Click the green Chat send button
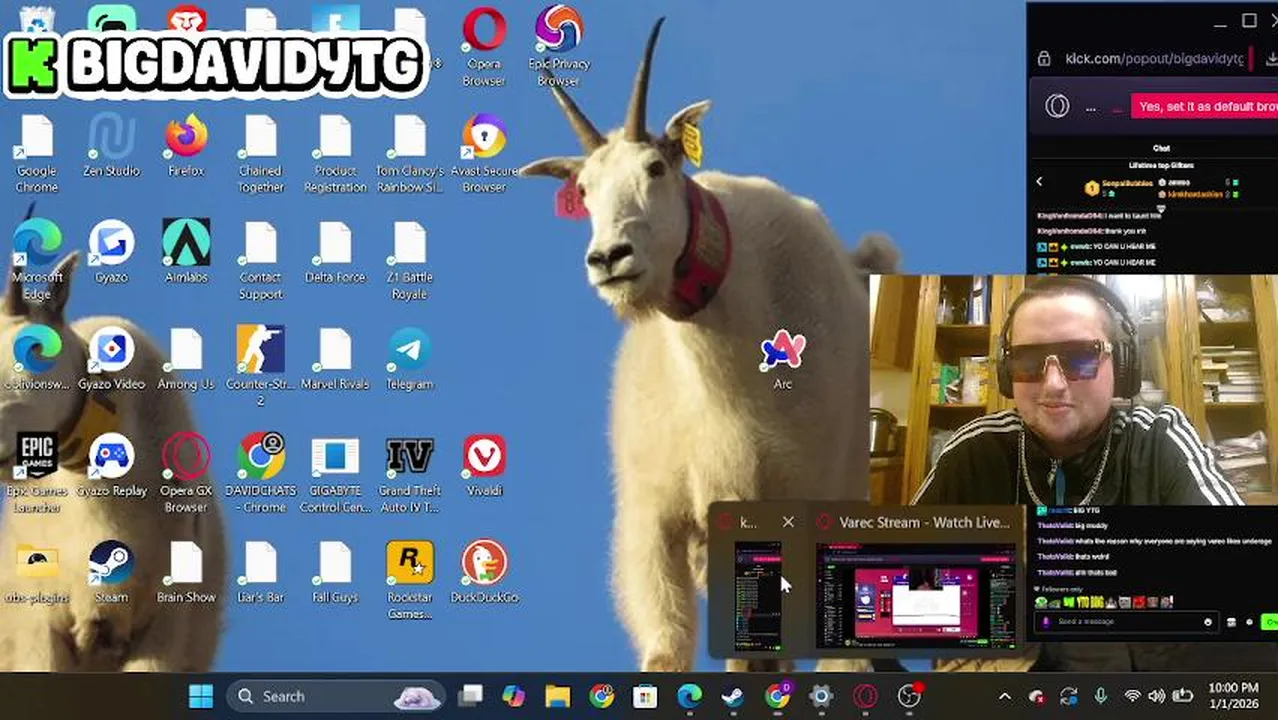The height and width of the screenshot is (720, 1278). (1271, 622)
